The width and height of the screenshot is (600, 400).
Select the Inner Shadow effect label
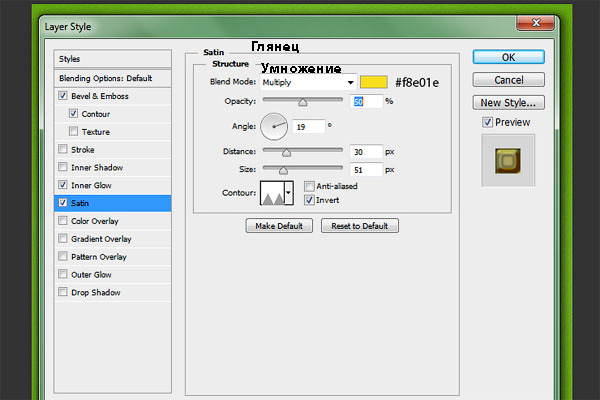coord(97,167)
